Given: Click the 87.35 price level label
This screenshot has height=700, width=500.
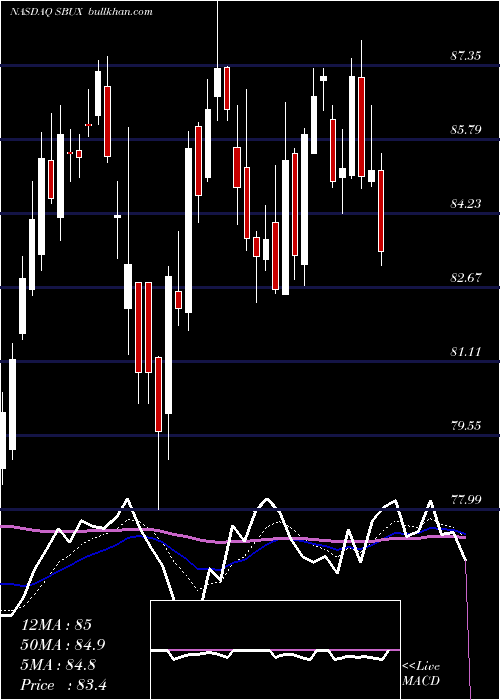Looking at the screenshot, I should click(466, 56).
